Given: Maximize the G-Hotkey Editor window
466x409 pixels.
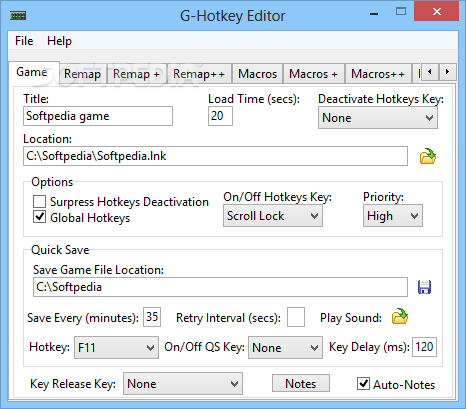Looking at the screenshot, I should [401, 12].
